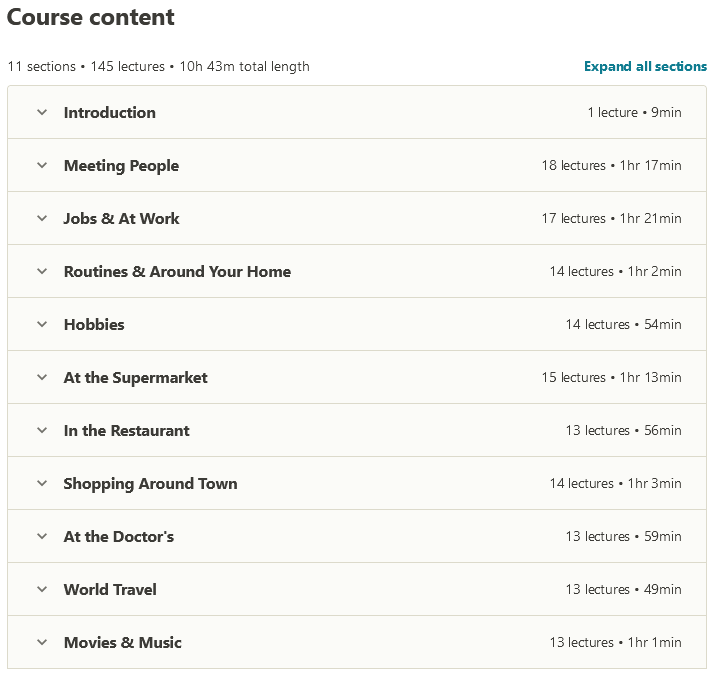
Task: Open the Meeting People section heading
Action: click(121, 166)
